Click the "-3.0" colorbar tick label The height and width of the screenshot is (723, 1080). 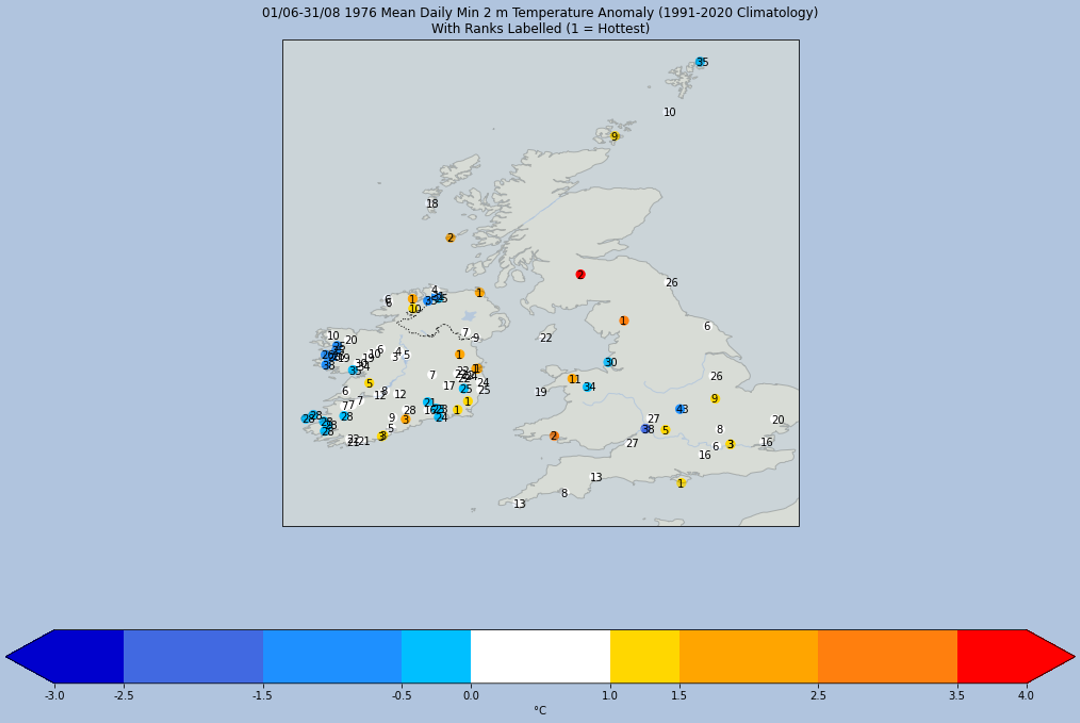(54, 695)
